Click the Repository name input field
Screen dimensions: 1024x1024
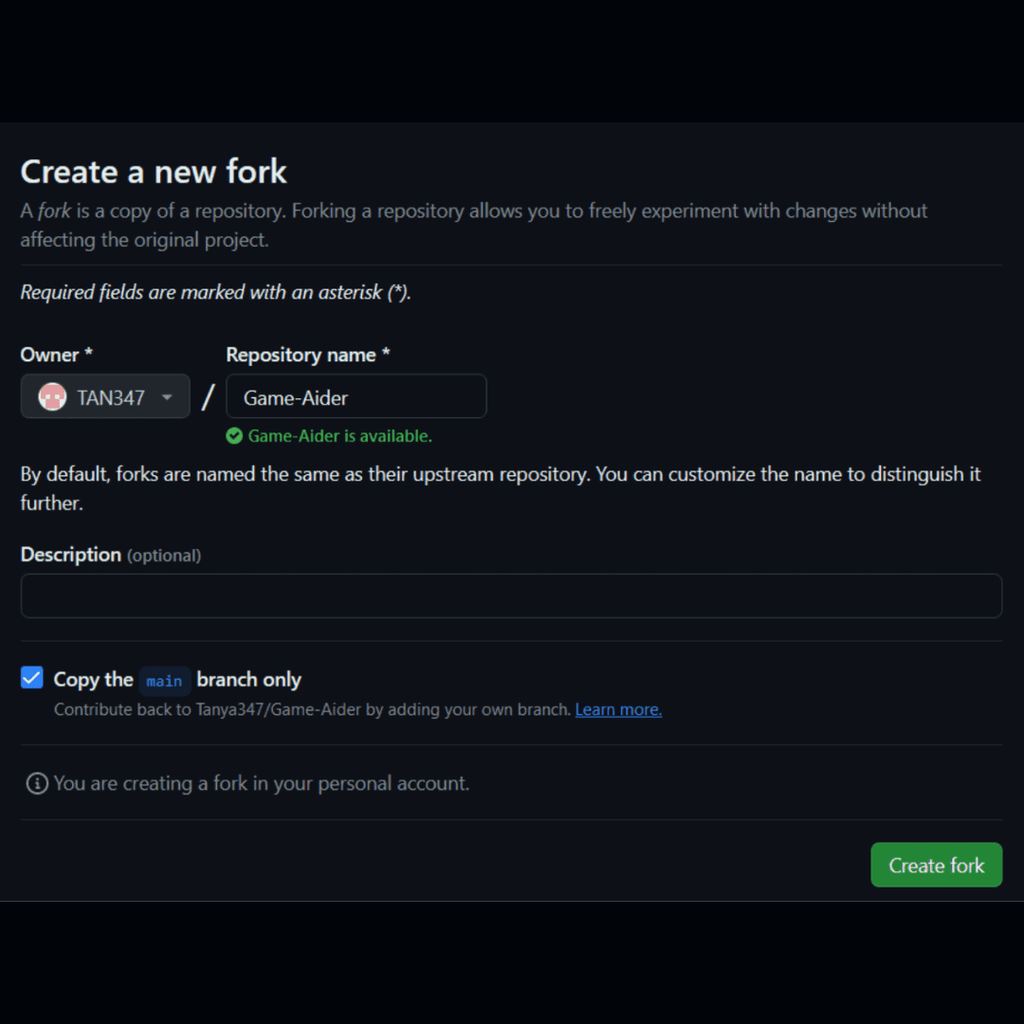click(356, 396)
